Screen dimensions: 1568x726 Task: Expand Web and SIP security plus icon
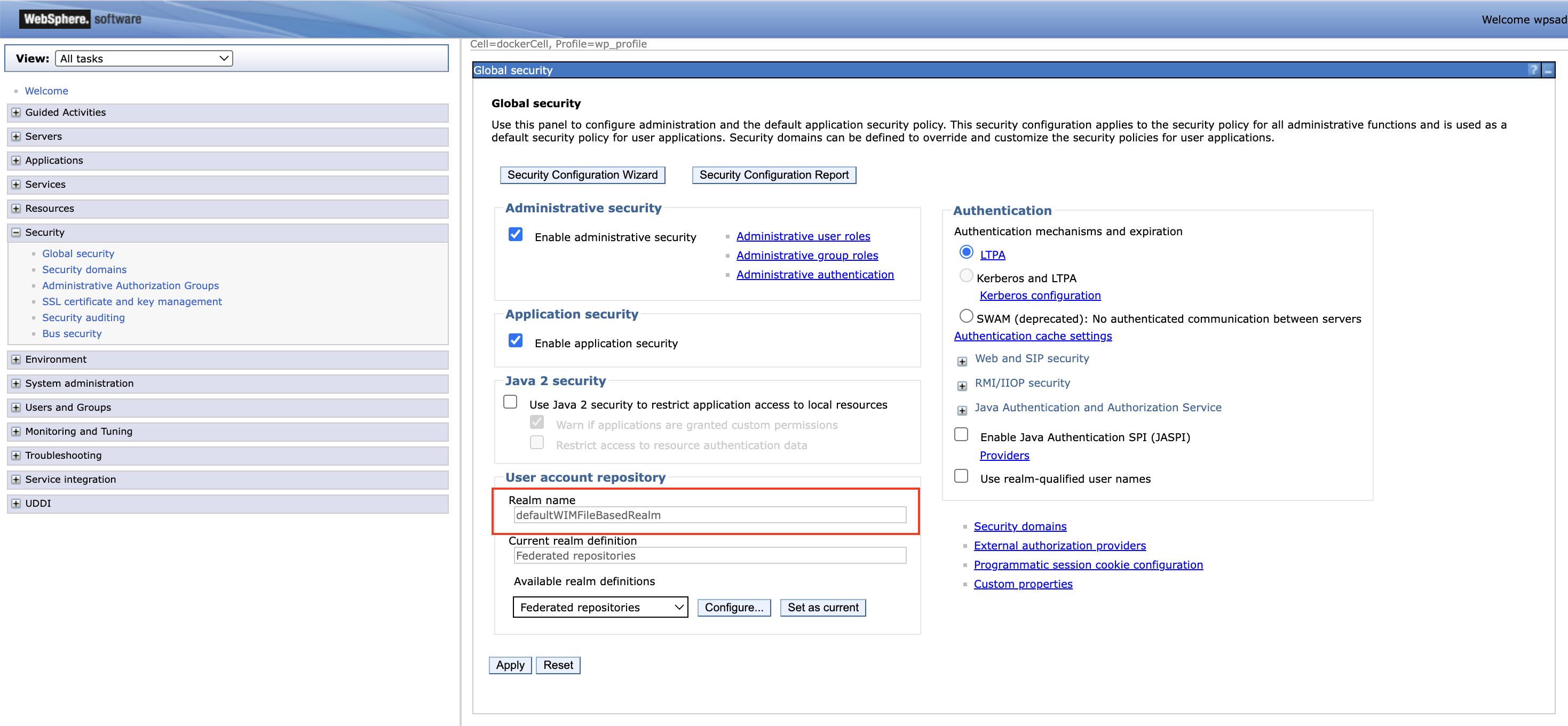point(962,362)
